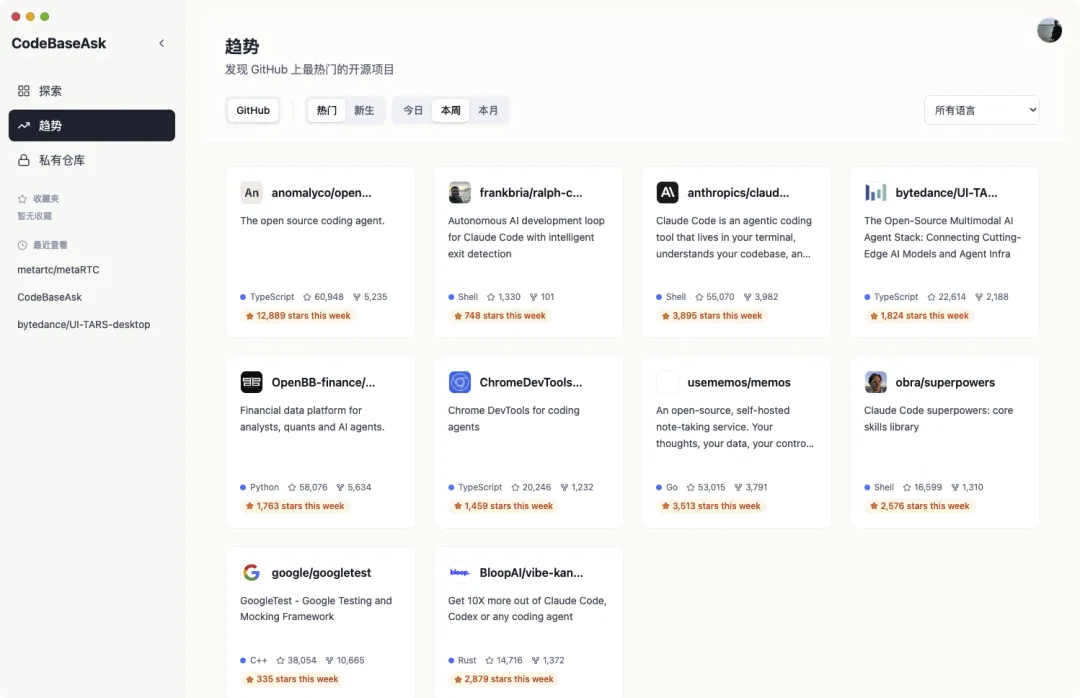The width and height of the screenshot is (1080, 698).
Task: Click the user avatar in top right
Action: (1049, 30)
